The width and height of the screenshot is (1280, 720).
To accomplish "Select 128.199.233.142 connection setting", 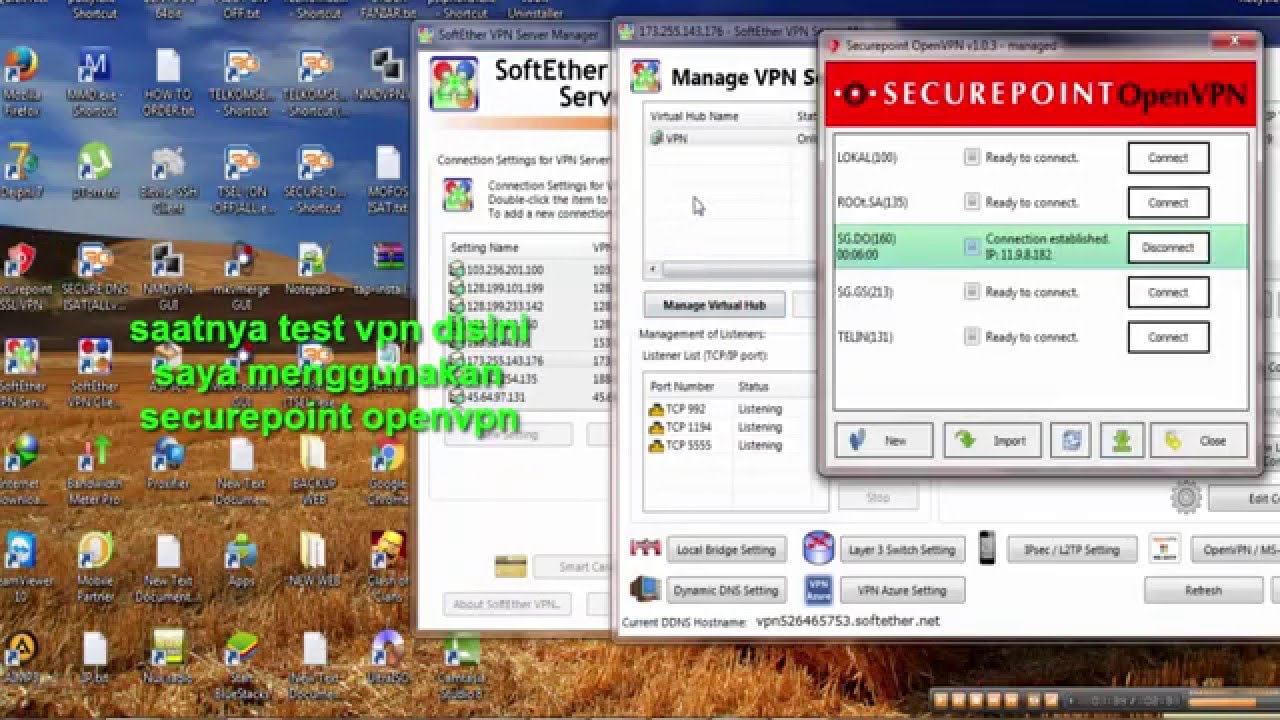I will (530, 306).
